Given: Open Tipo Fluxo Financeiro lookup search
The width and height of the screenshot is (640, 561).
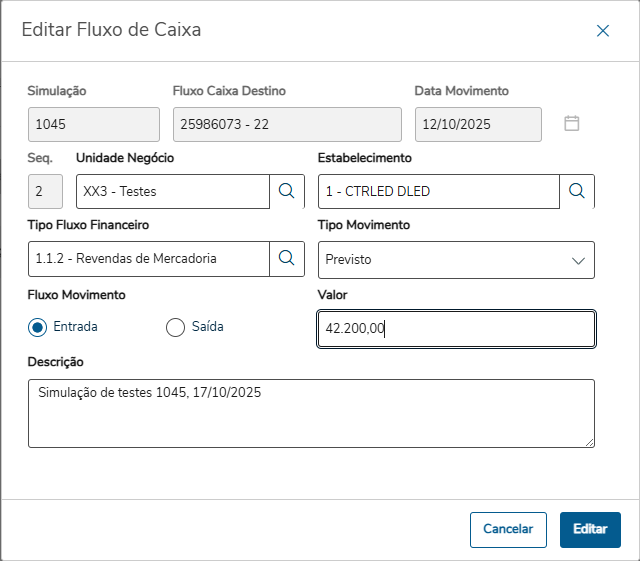Looking at the screenshot, I should click(286, 259).
